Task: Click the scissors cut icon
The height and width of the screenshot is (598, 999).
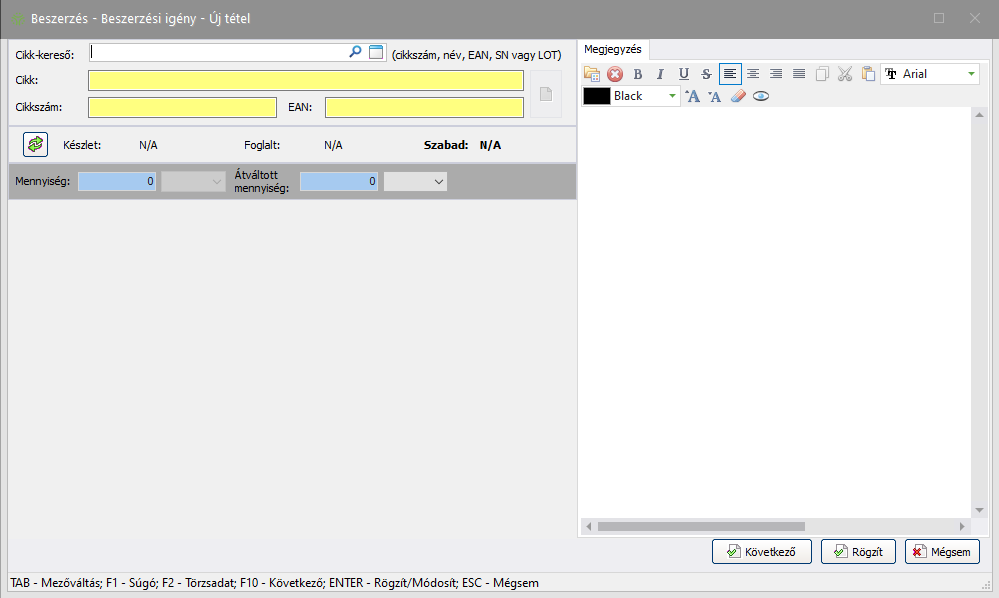Action: 845,74
